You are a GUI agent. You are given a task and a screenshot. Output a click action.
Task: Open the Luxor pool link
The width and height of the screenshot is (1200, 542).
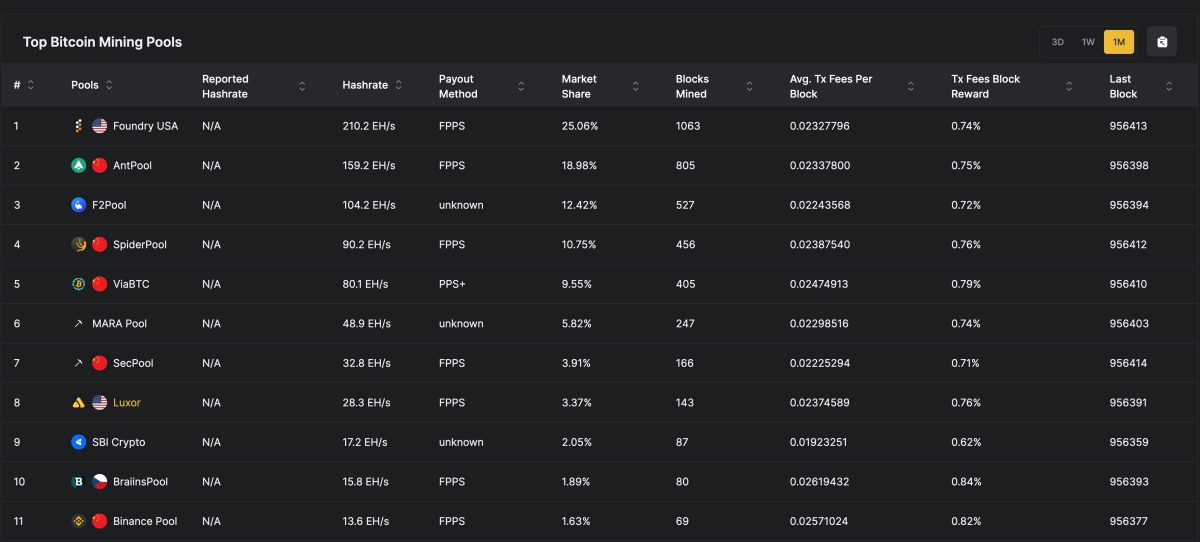(x=127, y=403)
